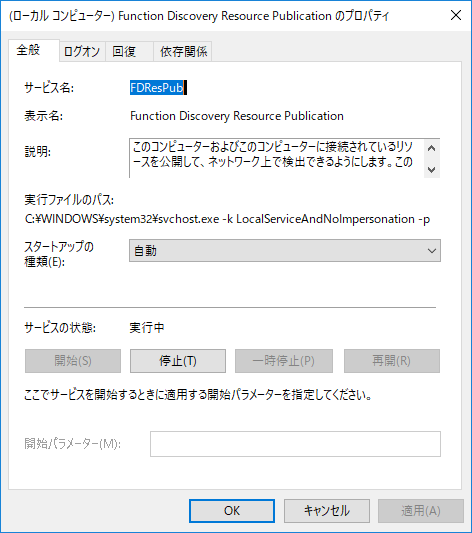Image resolution: width=472 pixels, height=533 pixels.
Task: Switch to the ログオン tab
Action: tap(82, 51)
